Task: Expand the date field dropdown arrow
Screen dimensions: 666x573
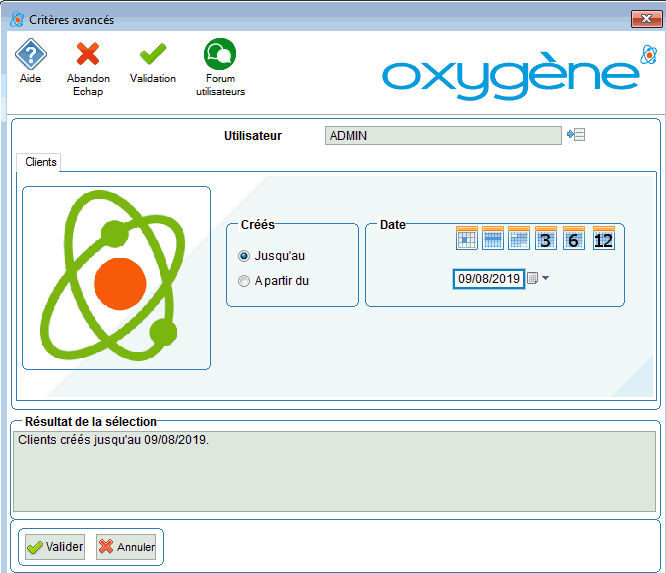Action: pyautogui.click(x=546, y=278)
